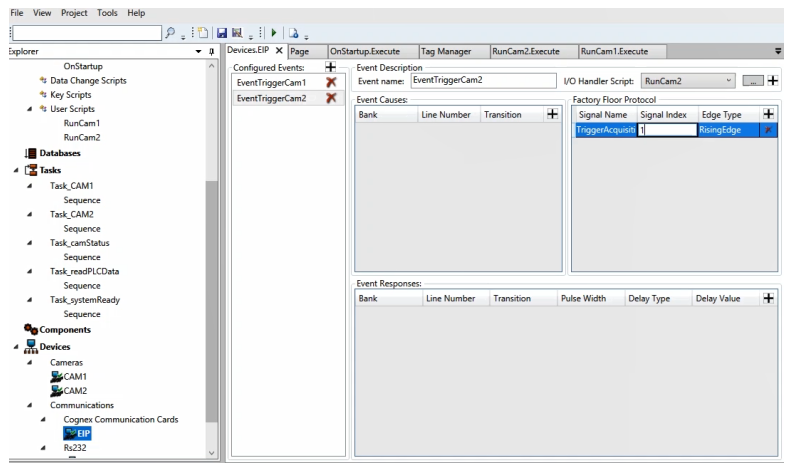Add a new Event Cause row

[x=552, y=115]
